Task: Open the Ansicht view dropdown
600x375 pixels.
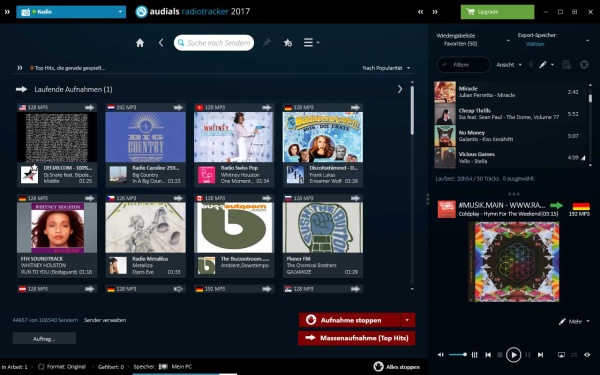Action: click(x=509, y=65)
